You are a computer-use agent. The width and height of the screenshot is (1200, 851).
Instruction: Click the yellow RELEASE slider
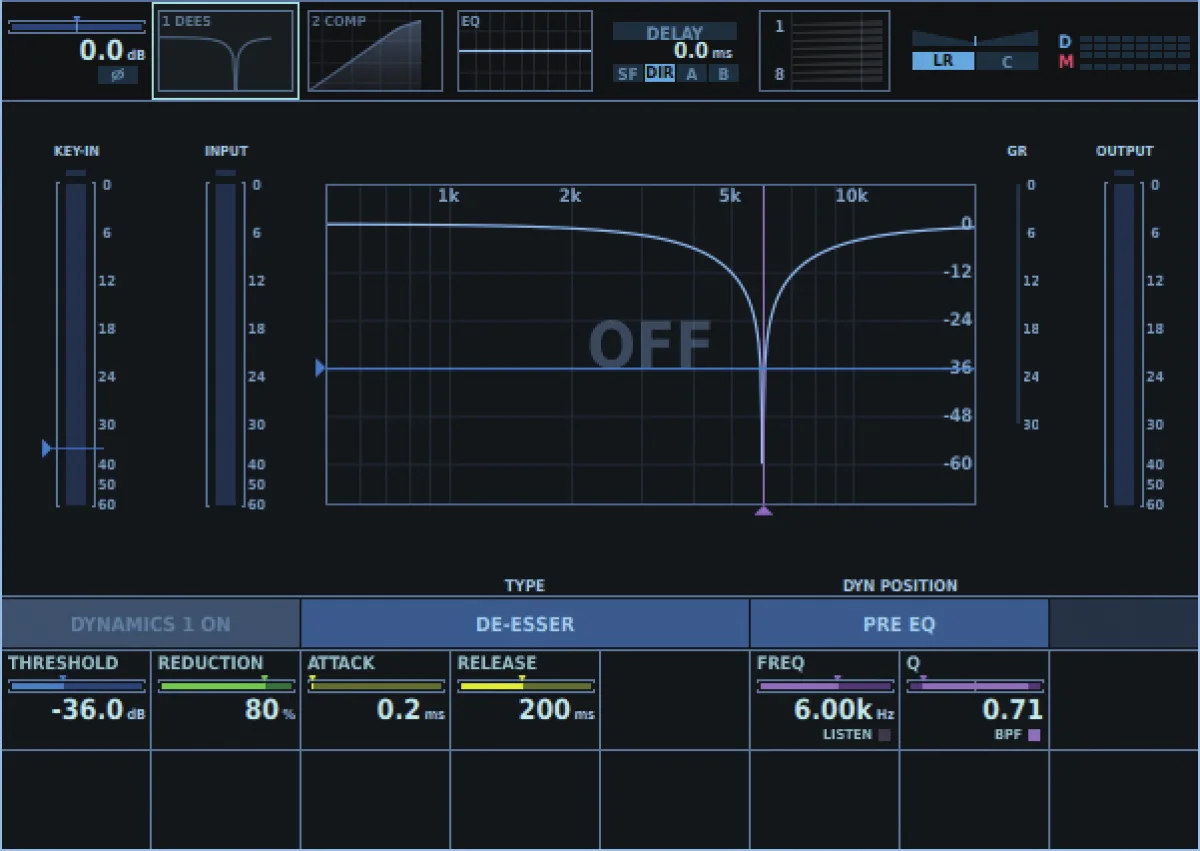click(526, 686)
